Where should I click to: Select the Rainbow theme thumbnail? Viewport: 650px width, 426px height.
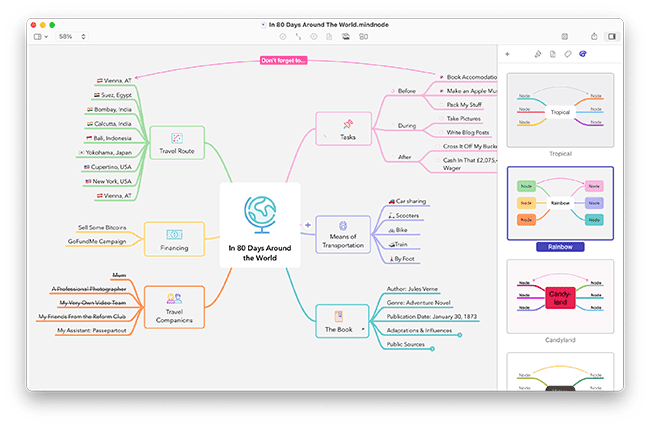click(560, 203)
